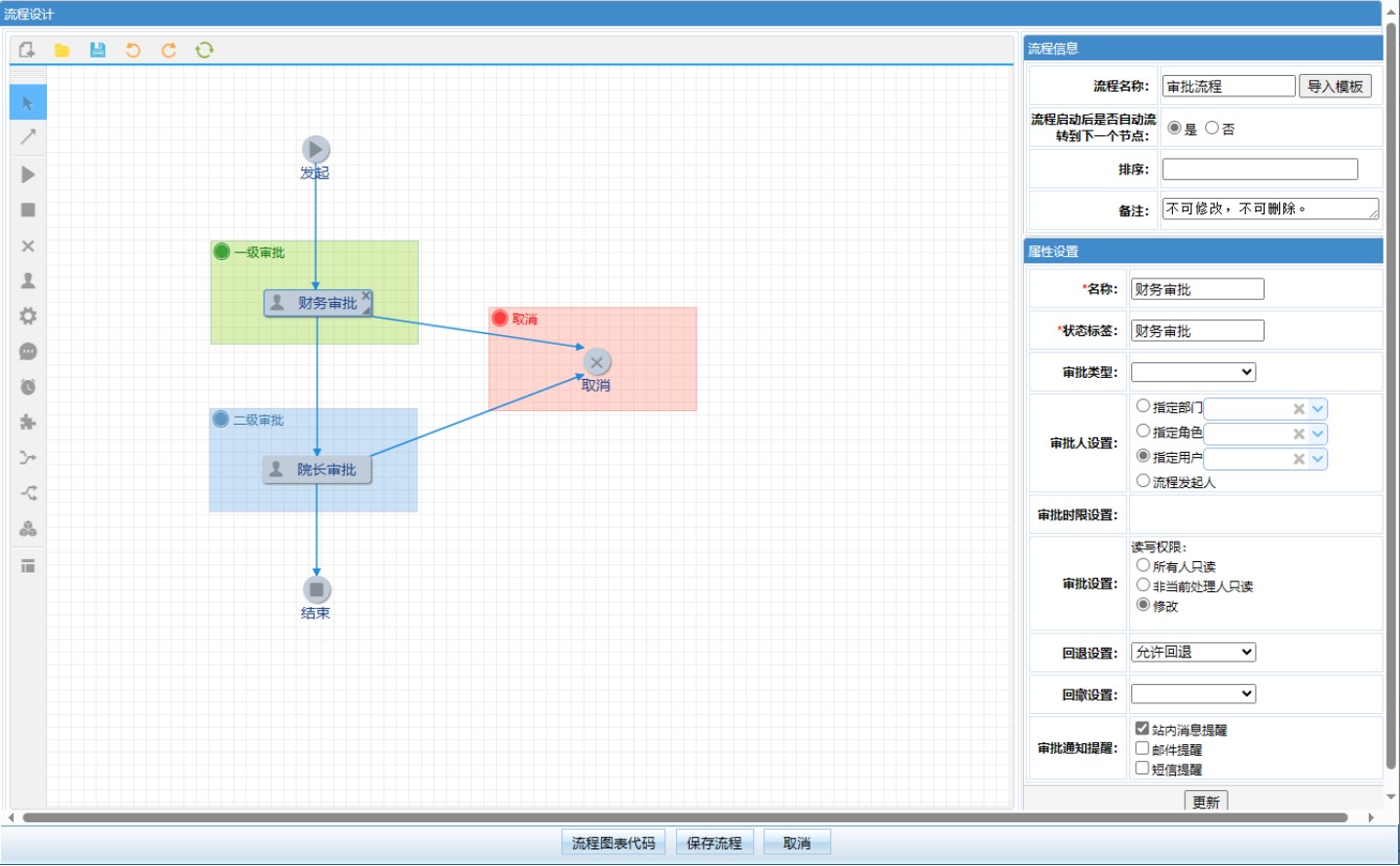1400x866 pixels.
Task: Click the 院长审批 node on canvas
Action: coord(318,470)
